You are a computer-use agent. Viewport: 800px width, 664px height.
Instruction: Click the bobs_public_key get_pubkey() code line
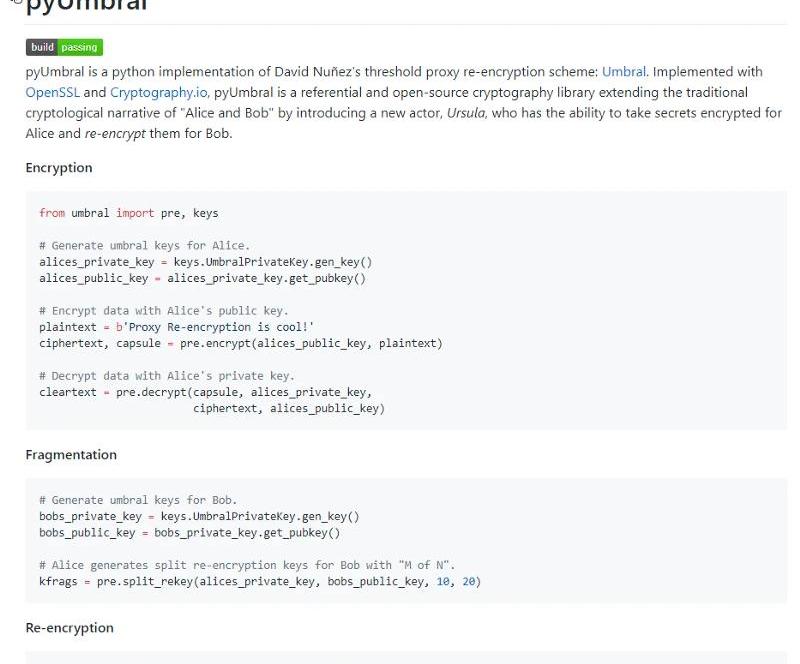point(190,533)
